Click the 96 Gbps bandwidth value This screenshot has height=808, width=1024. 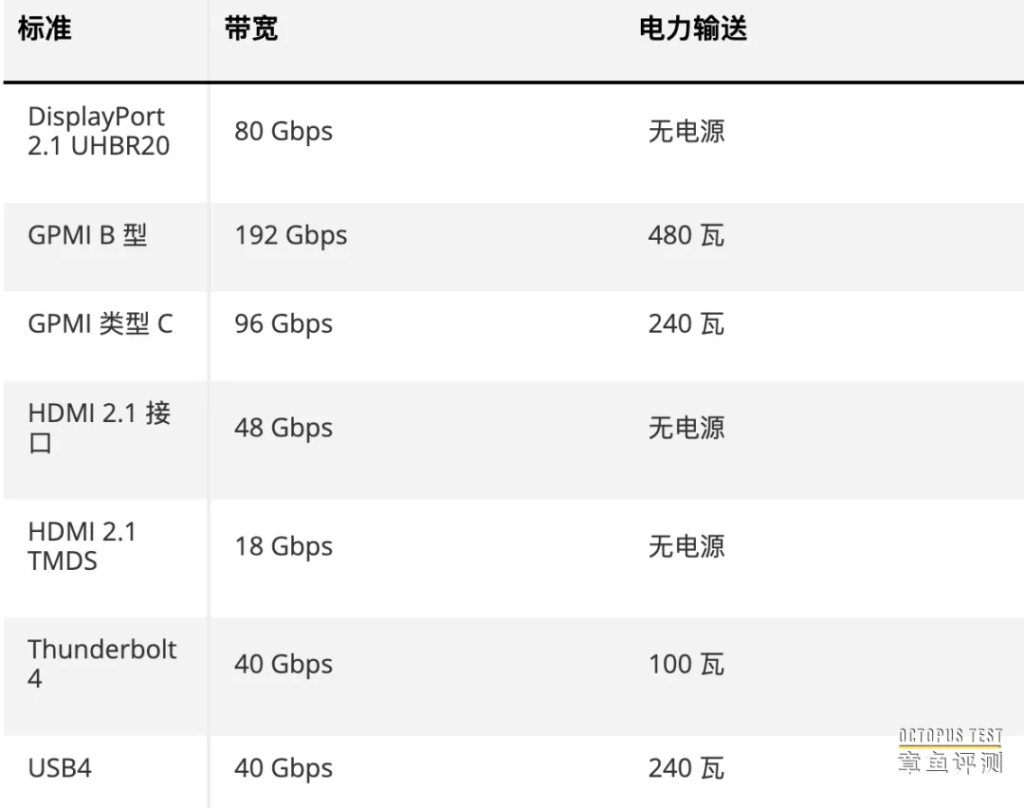click(x=283, y=324)
